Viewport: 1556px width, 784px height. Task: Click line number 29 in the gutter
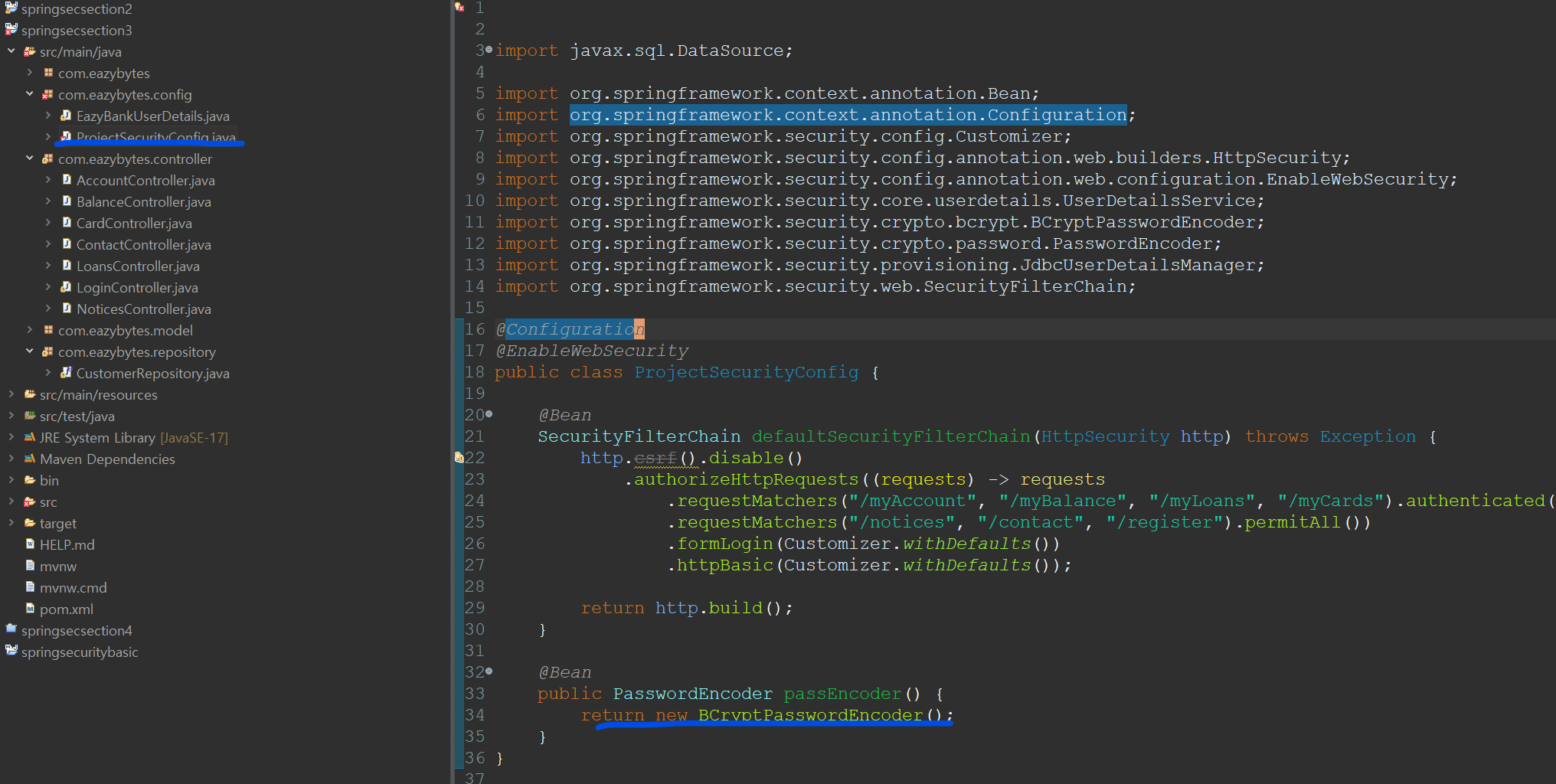(x=475, y=608)
